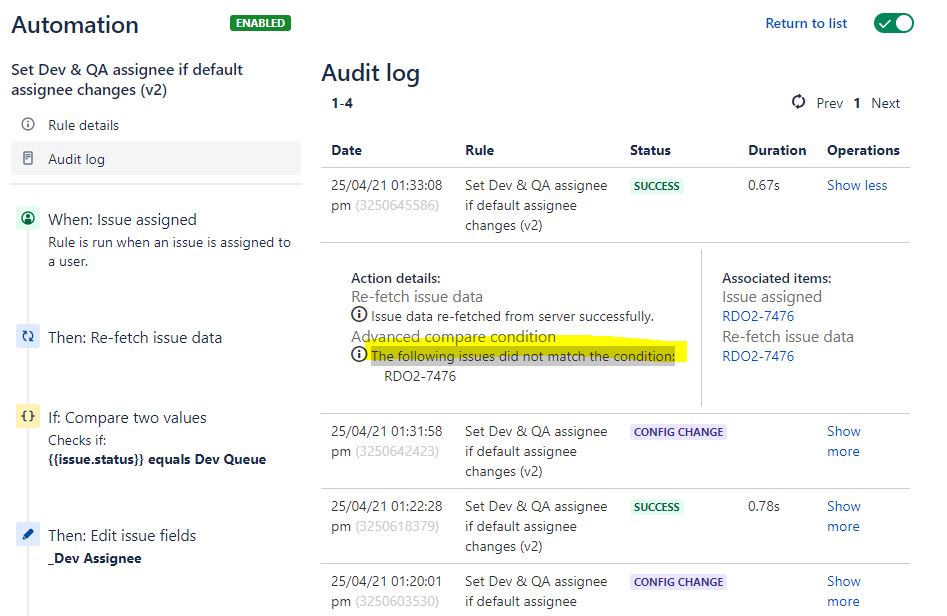Click the info icon beside Issue data re-fetched
947x616 pixels.
click(x=359, y=314)
